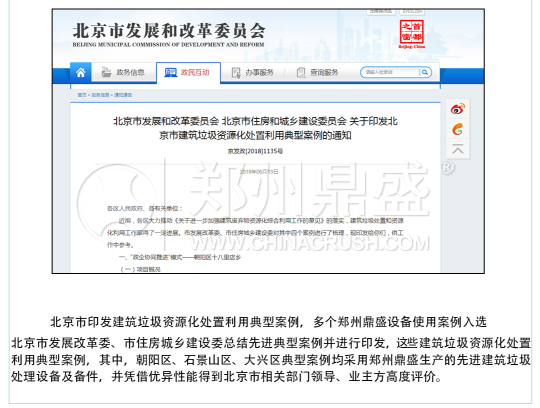Click the document icon beside 办事服务
The height and width of the screenshot is (408, 540).
click(x=236, y=73)
